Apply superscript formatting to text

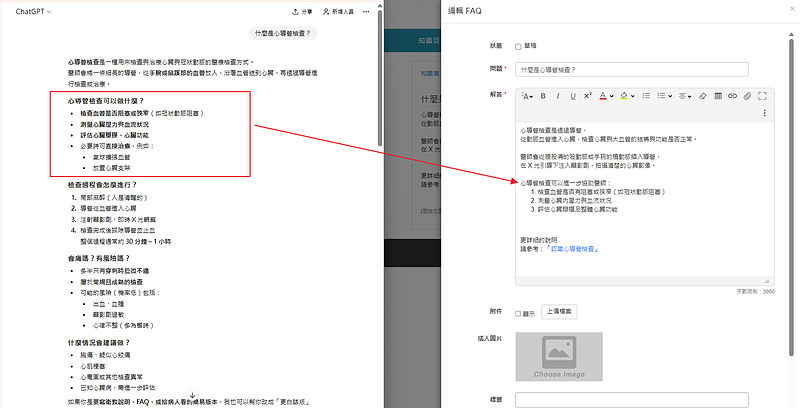[588, 96]
